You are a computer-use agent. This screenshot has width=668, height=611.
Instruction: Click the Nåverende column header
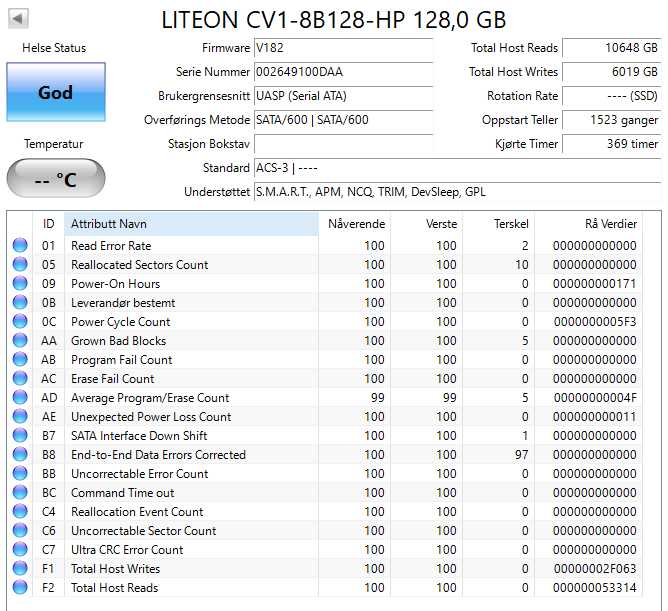(354, 224)
